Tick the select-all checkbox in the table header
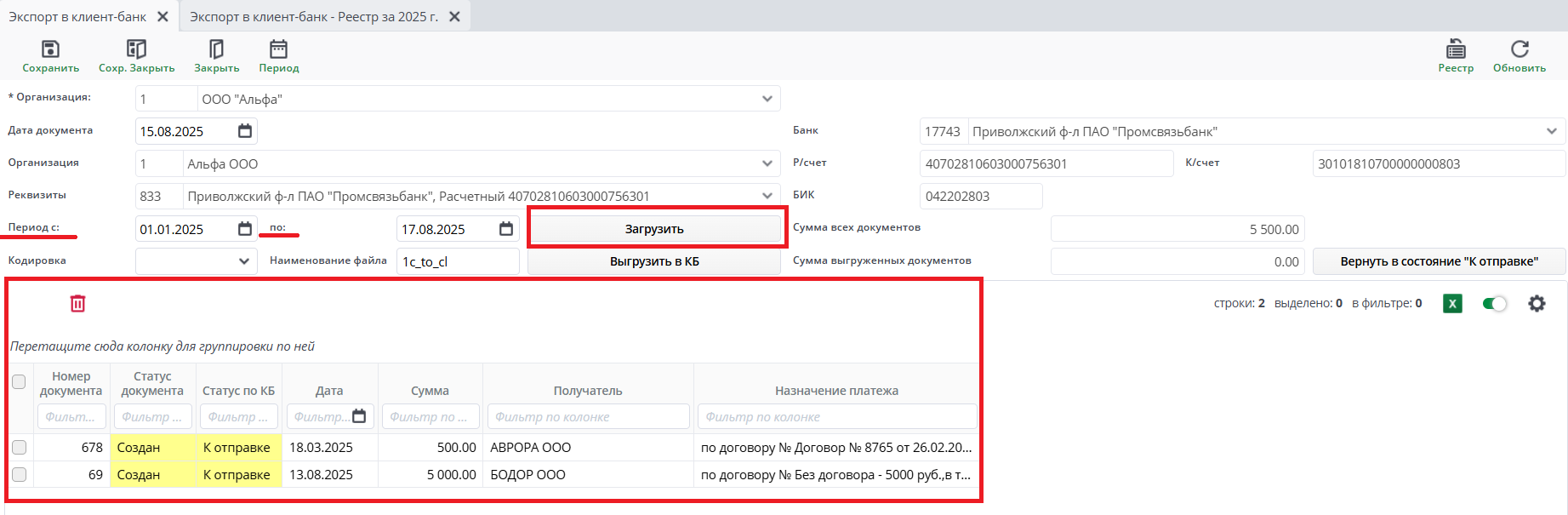 (x=19, y=381)
